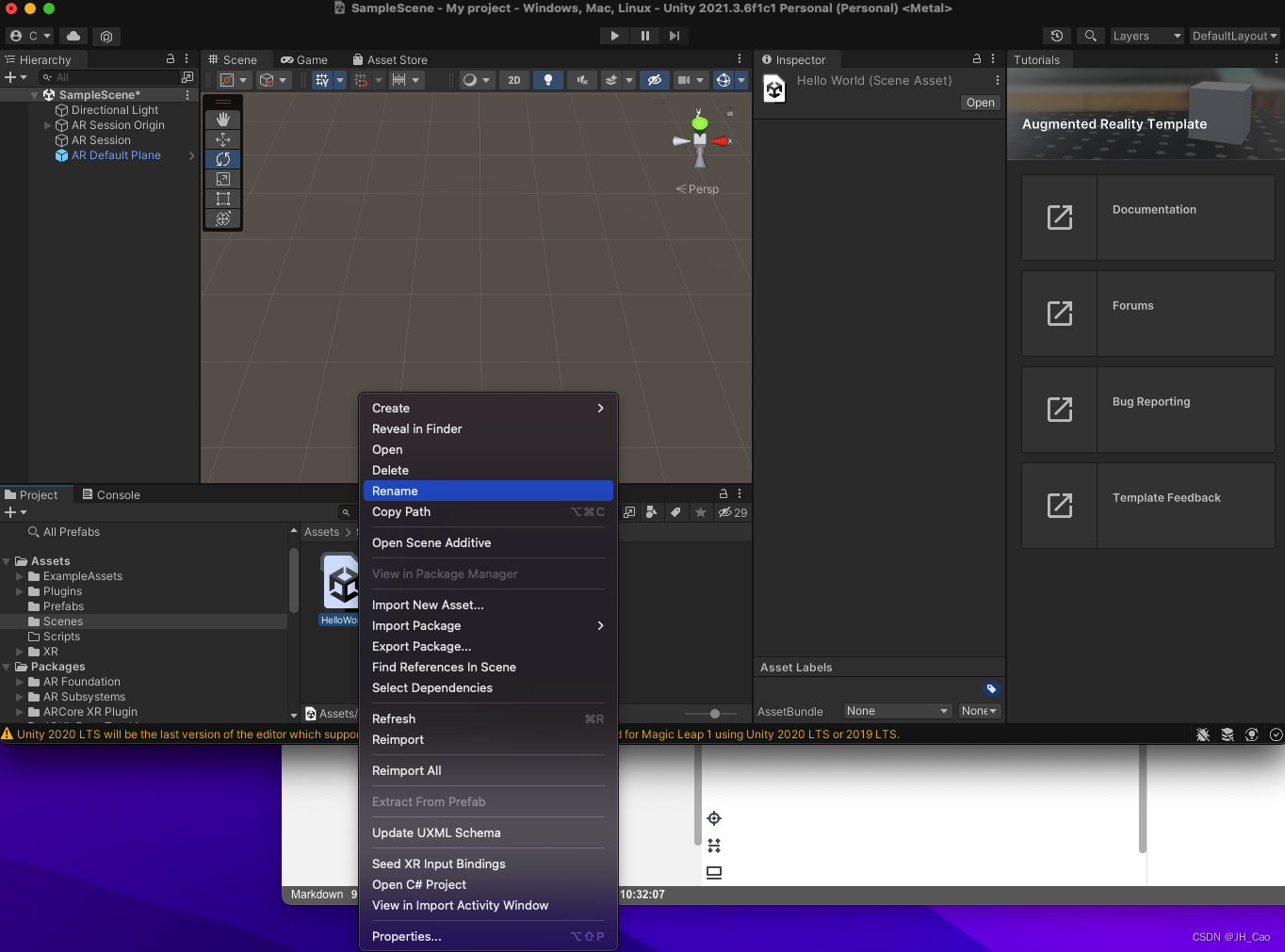The height and width of the screenshot is (952, 1285).
Task: Open the Layers dropdown
Action: click(1147, 36)
